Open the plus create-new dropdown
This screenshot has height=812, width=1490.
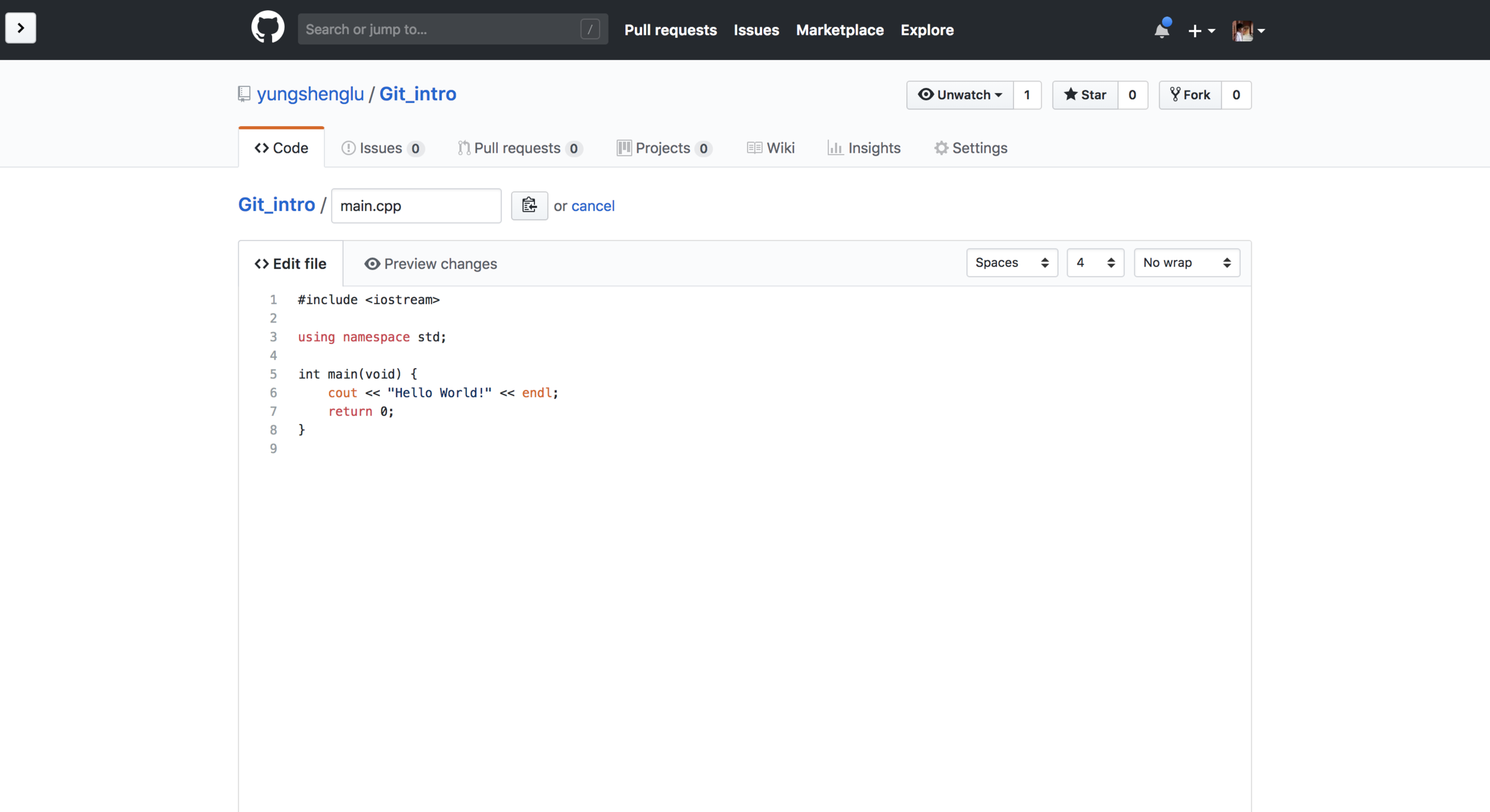point(1201,30)
